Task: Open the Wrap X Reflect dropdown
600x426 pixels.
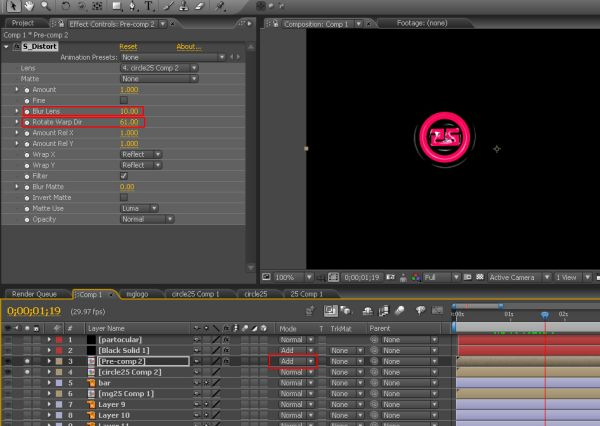Action: click(141, 154)
